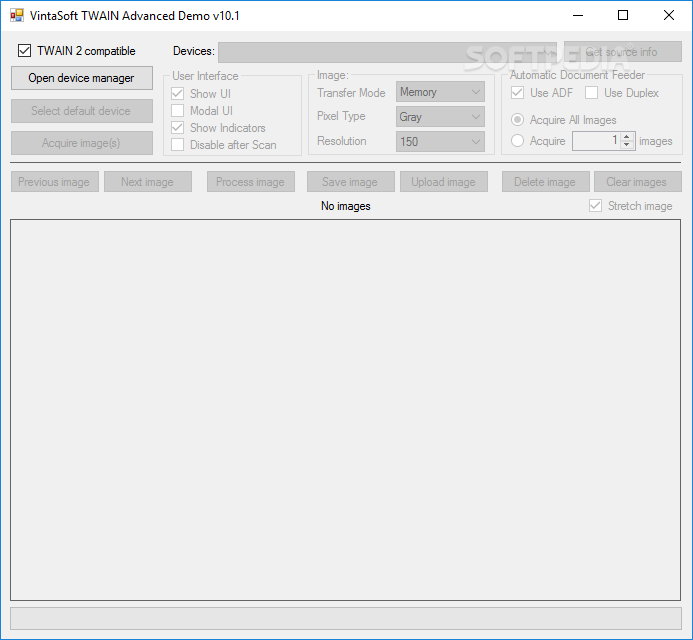This screenshot has width=693, height=640.
Task: Open the Transfer Mode dropdown
Action: (x=440, y=92)
